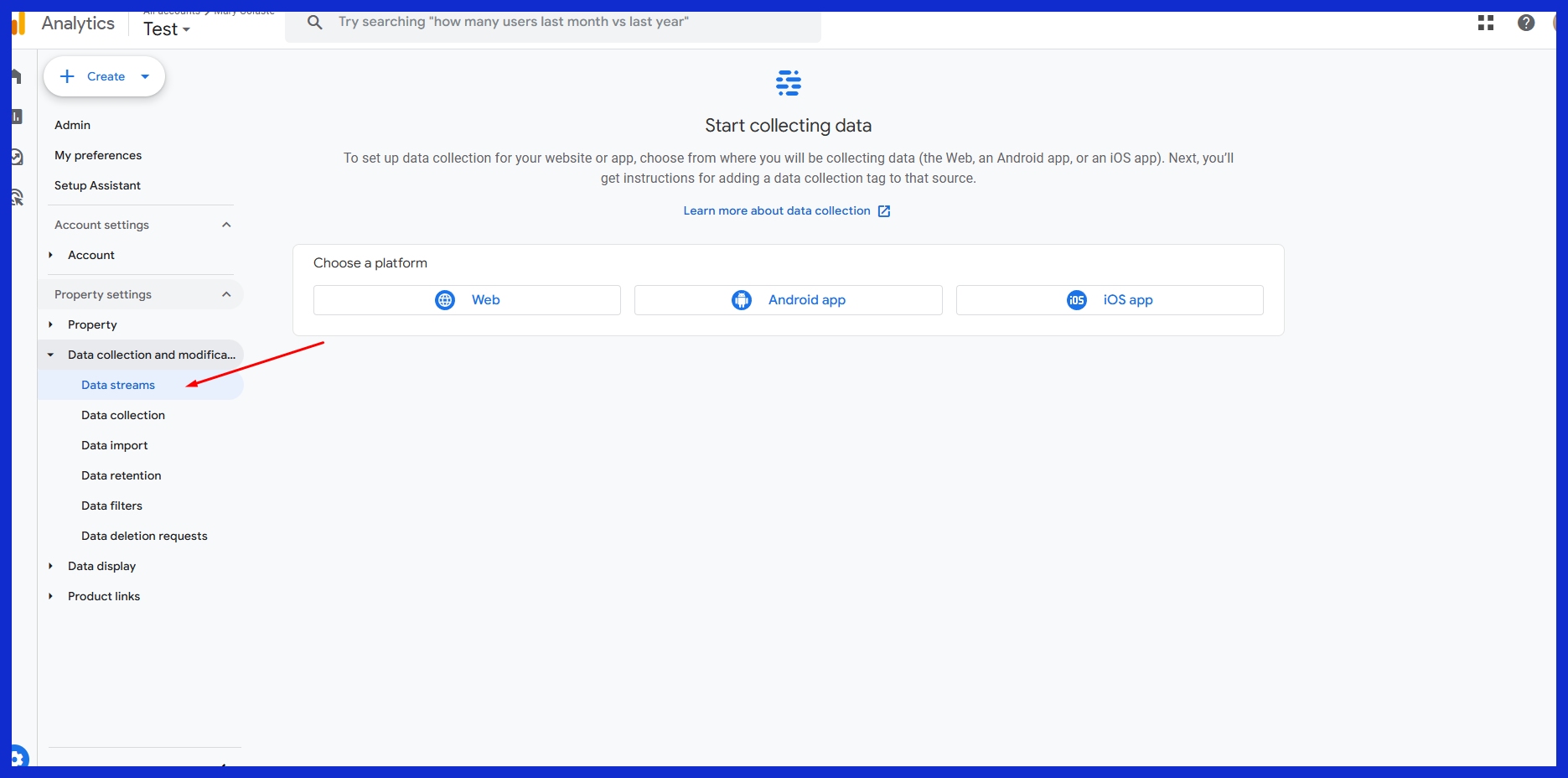Open the Create dropdown arrow
The width and height of the screenshot is (1568, 778).
[145, 76]
